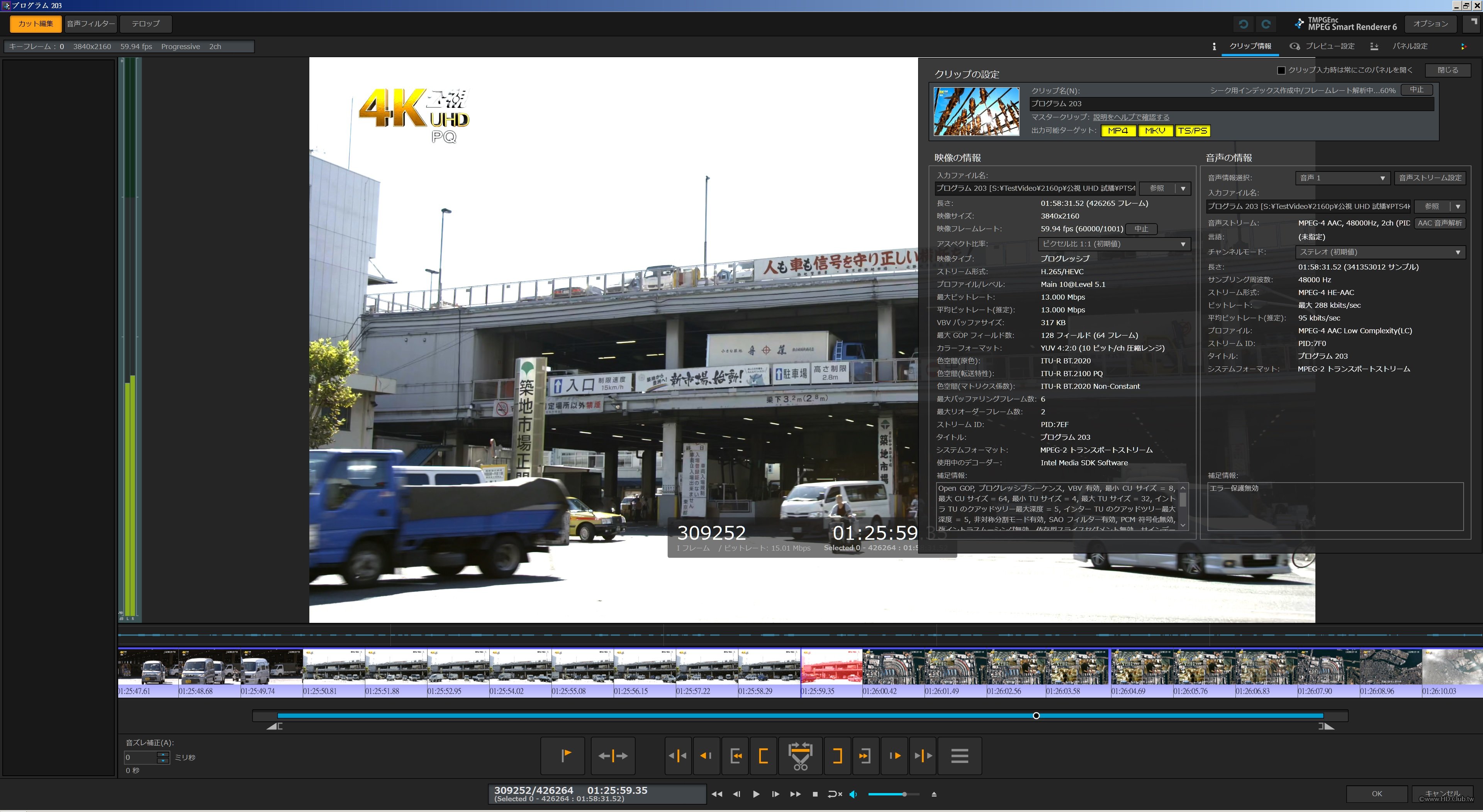Check 'always open this panel on clip input'
Image resolution: width=1483 pixels, height=812 pixels.
click(1281, 70)
